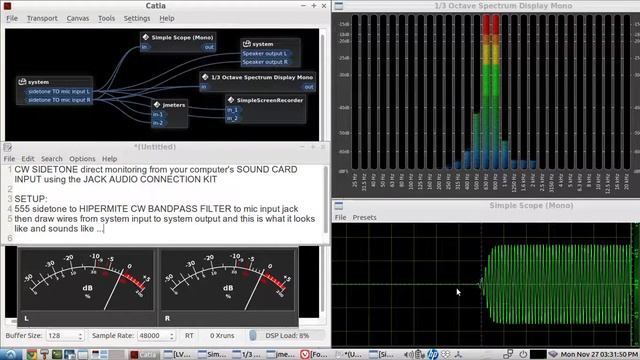Viewport: 640px width, 360px height.
Task: Open the text editor's Search menu
Action: pyautogui.click(x=51, y=159)
